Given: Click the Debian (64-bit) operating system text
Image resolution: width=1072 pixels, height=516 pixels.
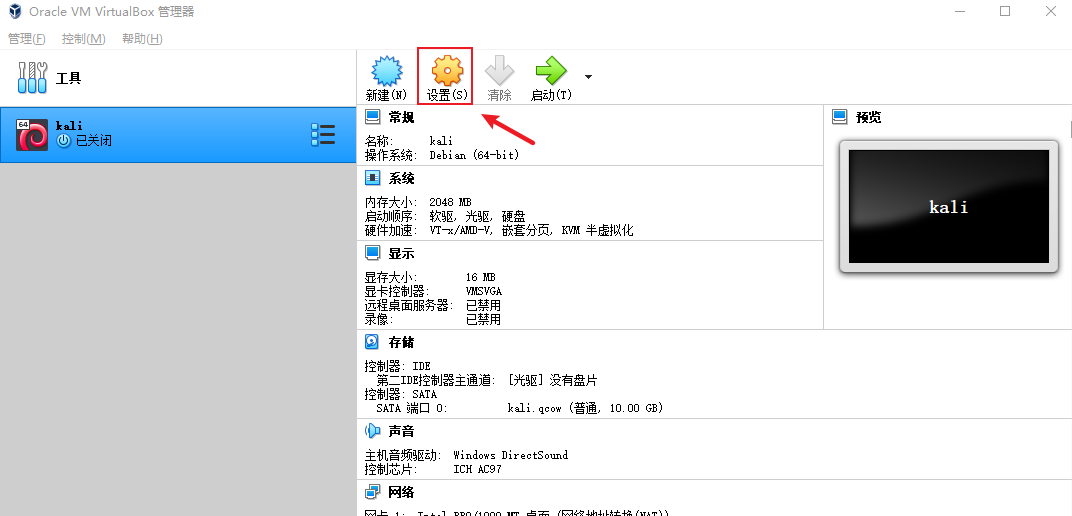Looking at the screenshot, I should (474, 155).
